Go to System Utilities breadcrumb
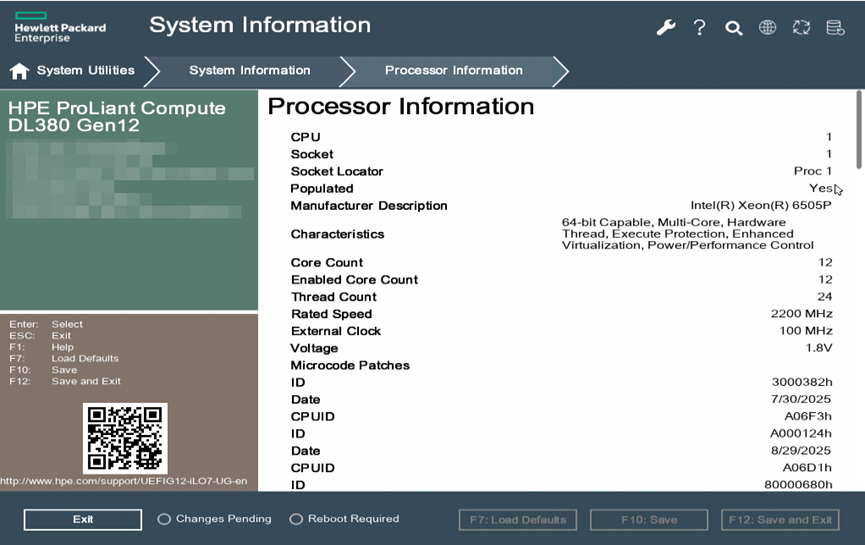 tap(85, 71)
